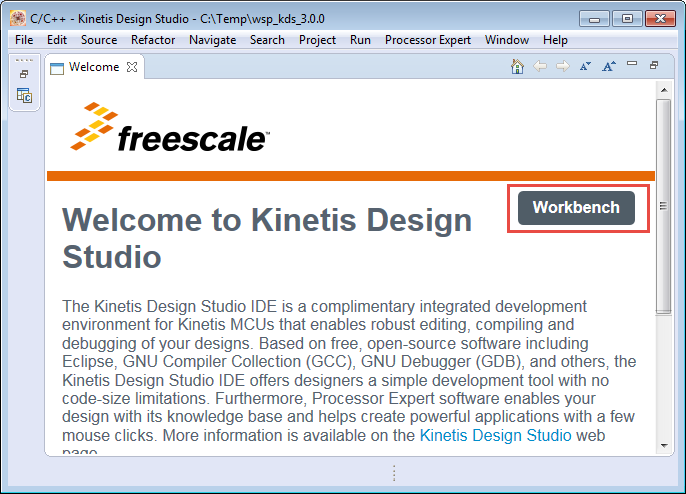The width and height of the screenshot is (686, 494).
Task: Click the forward navigation arrow icon
Action: [562, 67]
